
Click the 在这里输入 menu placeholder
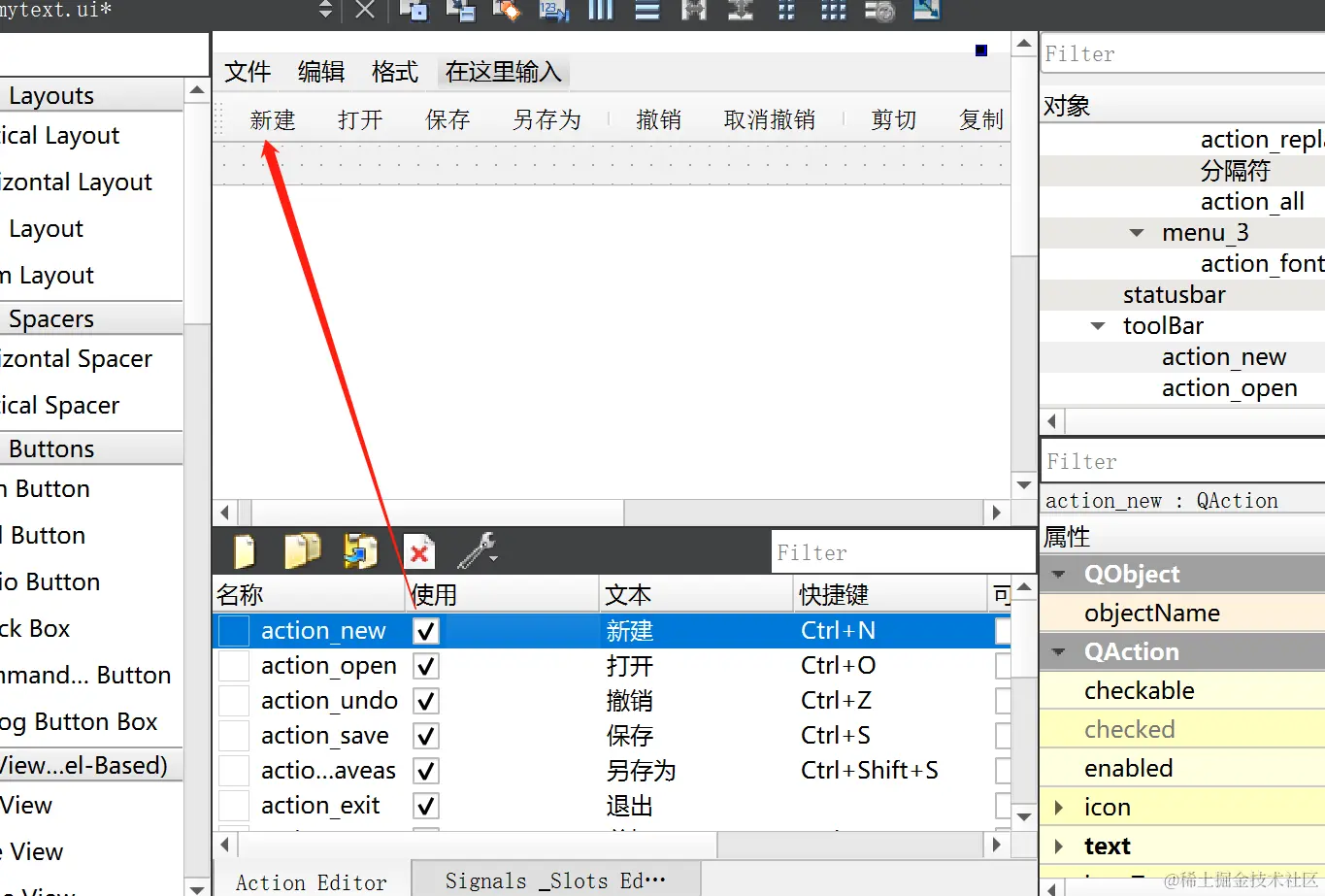tap(503, 72)
